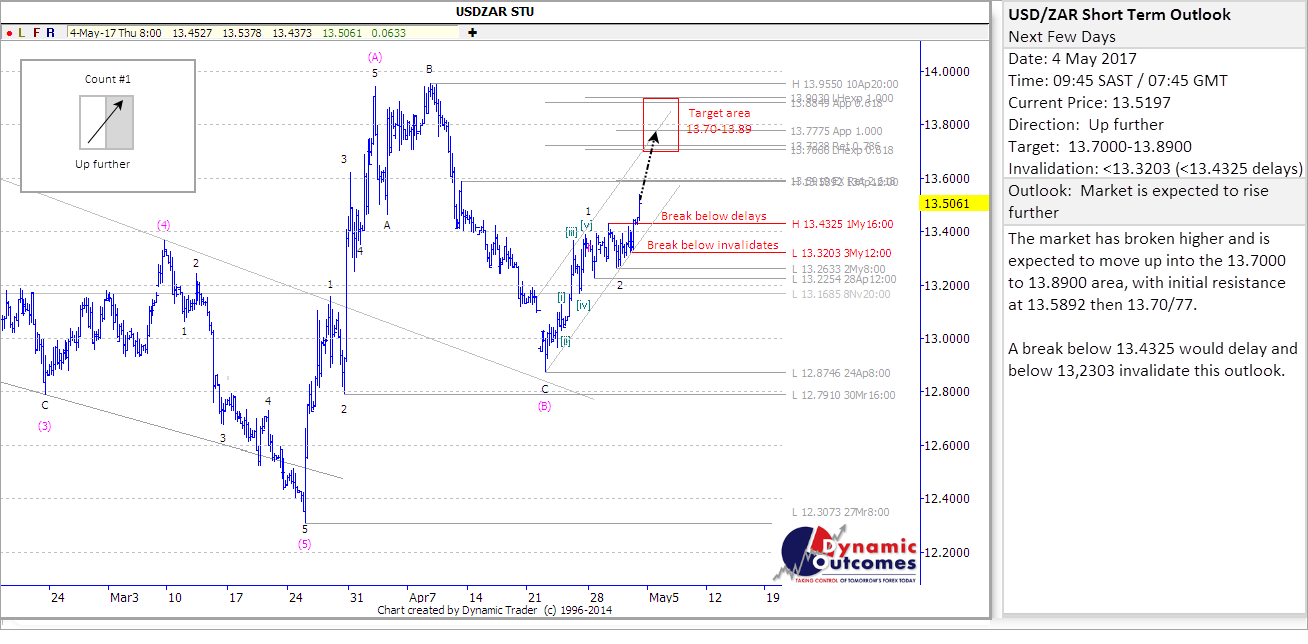This screenshot has height=644, width=1308.
Task: Click the black plus crosshair icon
Action: (x=472, y=32)
